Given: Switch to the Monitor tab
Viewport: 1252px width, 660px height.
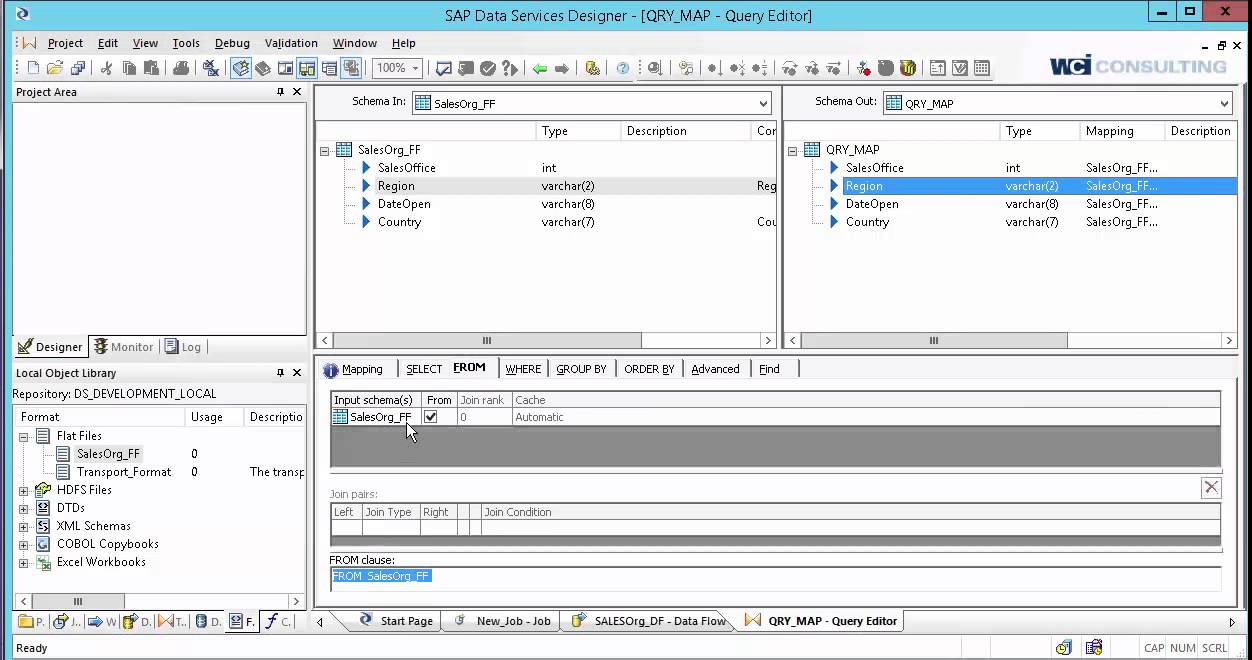Looking at the screenshot, I should click(x=124, y=347).
